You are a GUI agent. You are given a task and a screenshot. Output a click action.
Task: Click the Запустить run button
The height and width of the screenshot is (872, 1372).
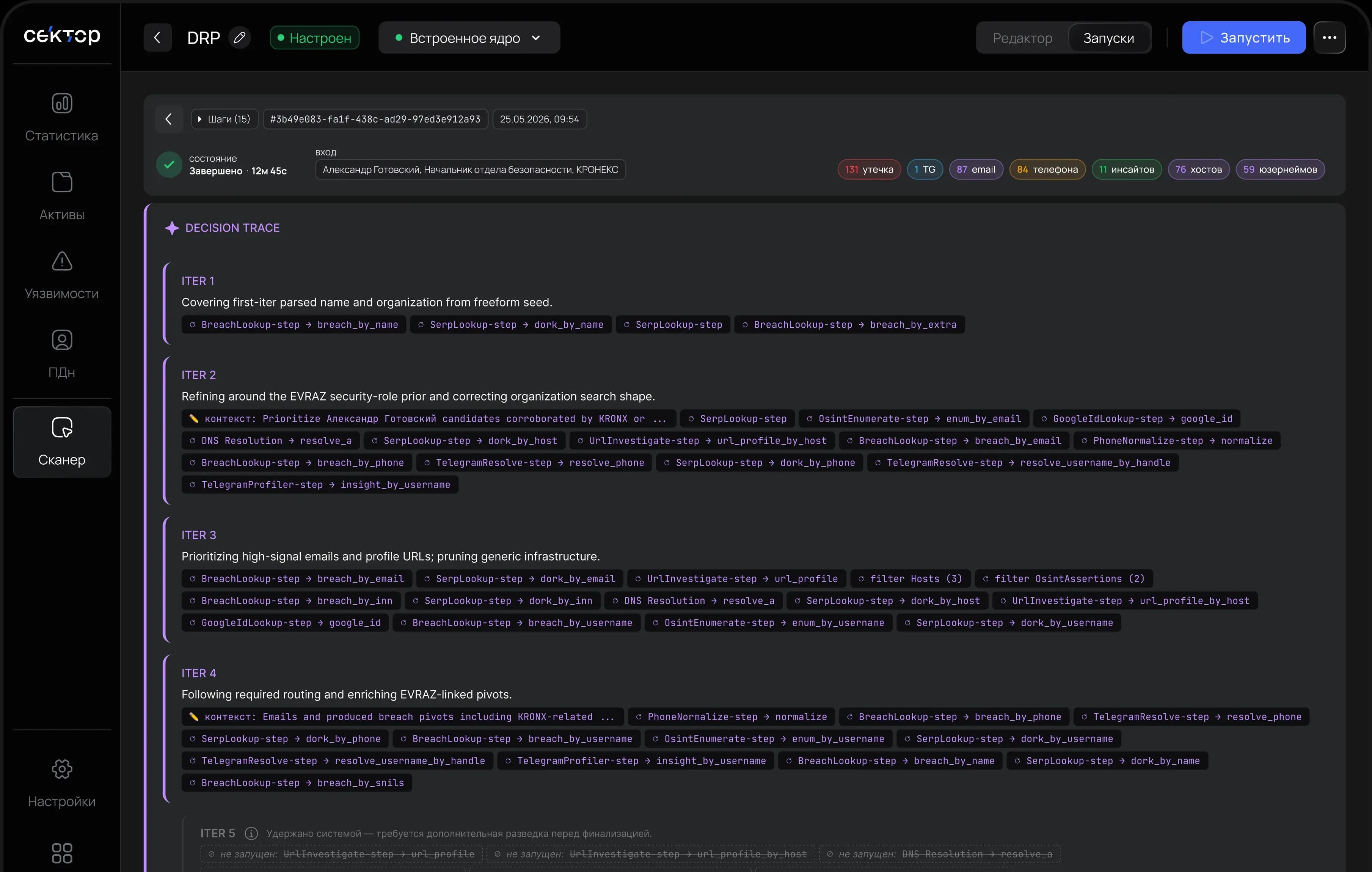pyautogui.click(x=1244, y=38)
